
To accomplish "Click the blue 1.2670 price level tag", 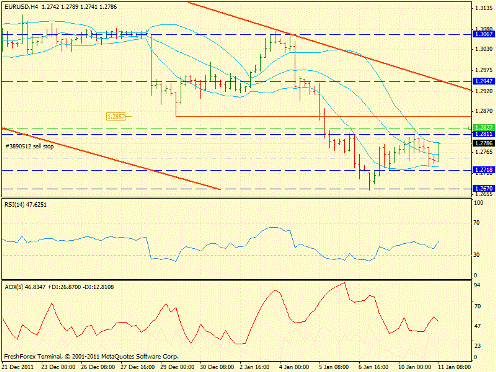I will [x=484, y=189].
